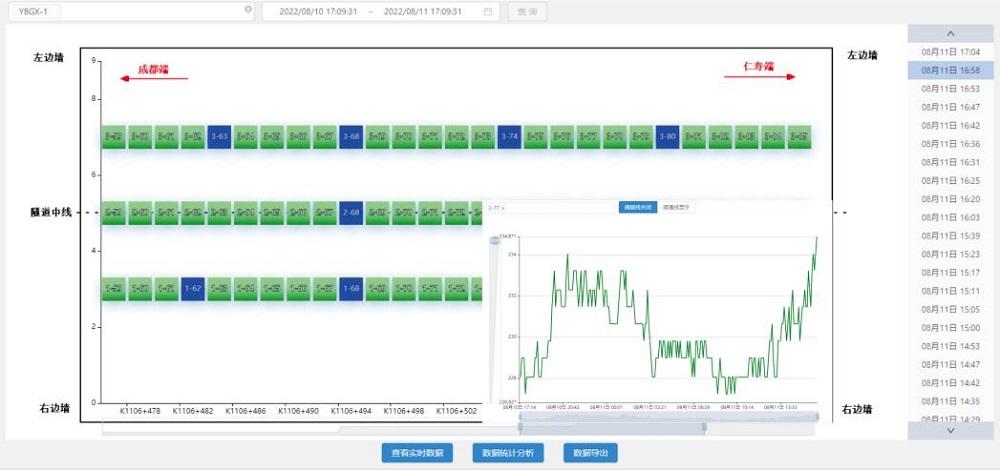Open the 2-77 sensor dropdown in chart popup
The image size is (1000, 470).
pos(550,208)
